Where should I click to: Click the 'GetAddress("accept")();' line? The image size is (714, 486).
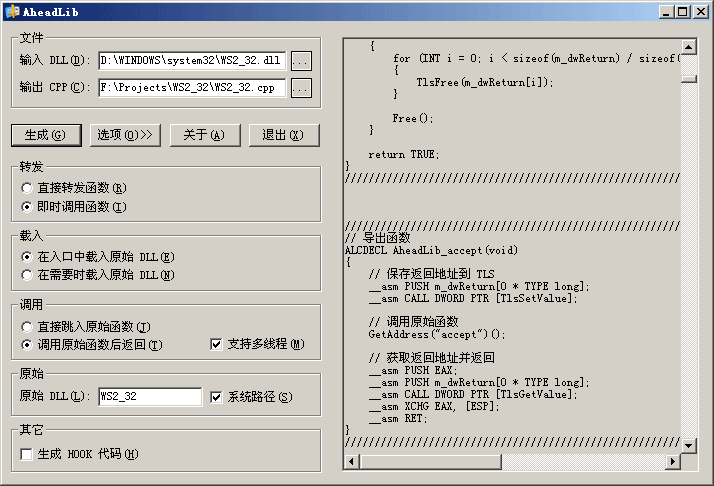[x=437, y=334]
